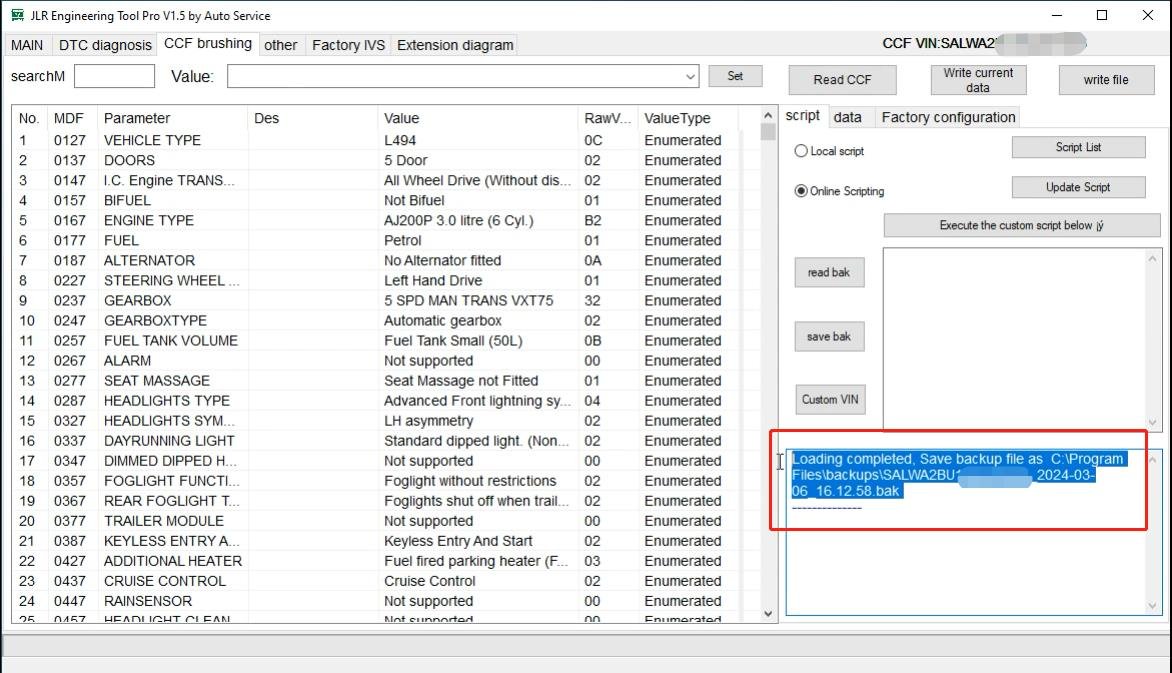Switch to the script panel tab
Image resolution: width=1172 pixels, height=673 pixels.
coord(803,116)
